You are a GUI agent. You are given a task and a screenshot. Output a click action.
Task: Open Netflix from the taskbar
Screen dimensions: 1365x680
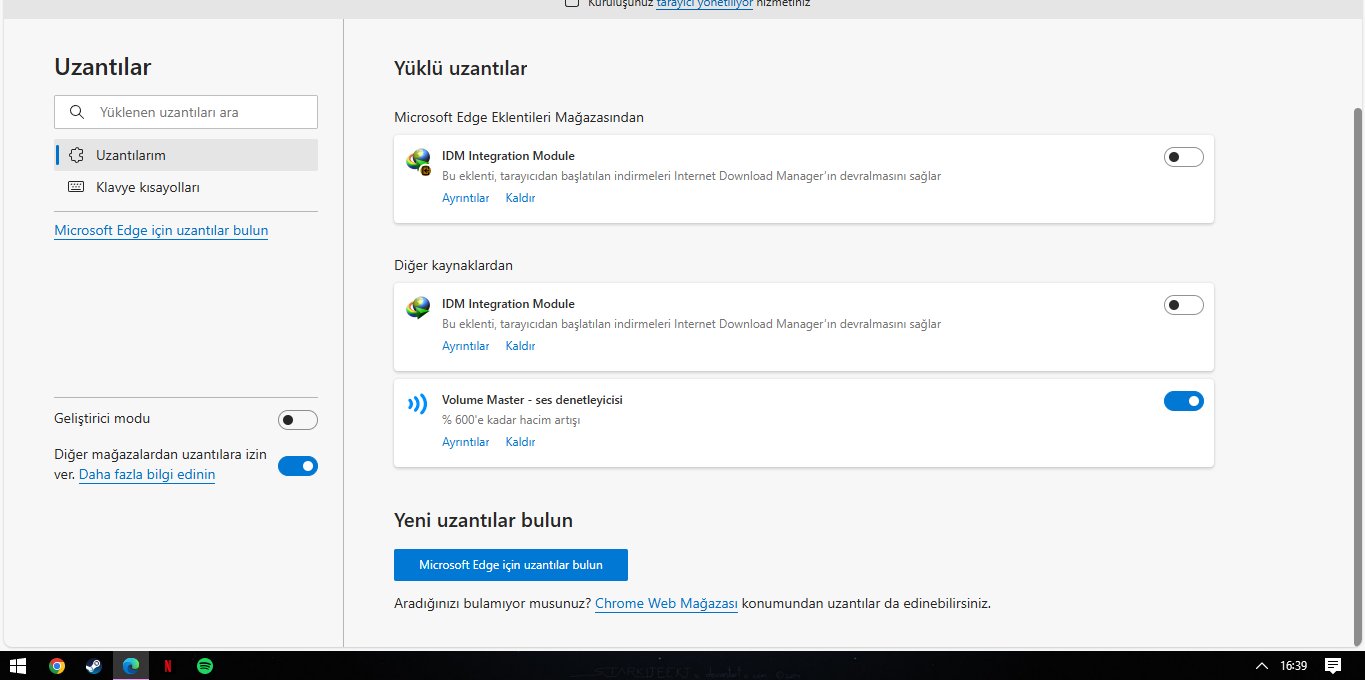click(x=168, y=665)
